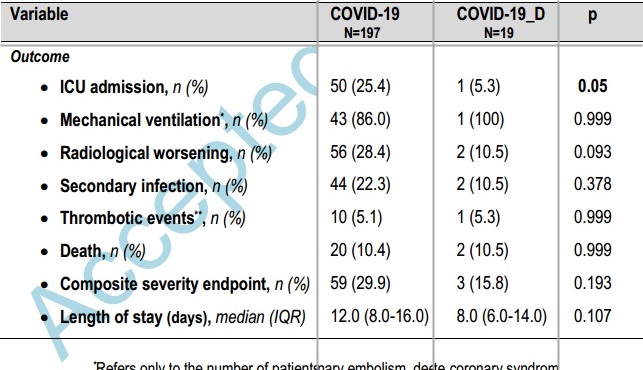Click the p column header
The image size is (643, 370).
pyautogui.click(x=592, y=16)
